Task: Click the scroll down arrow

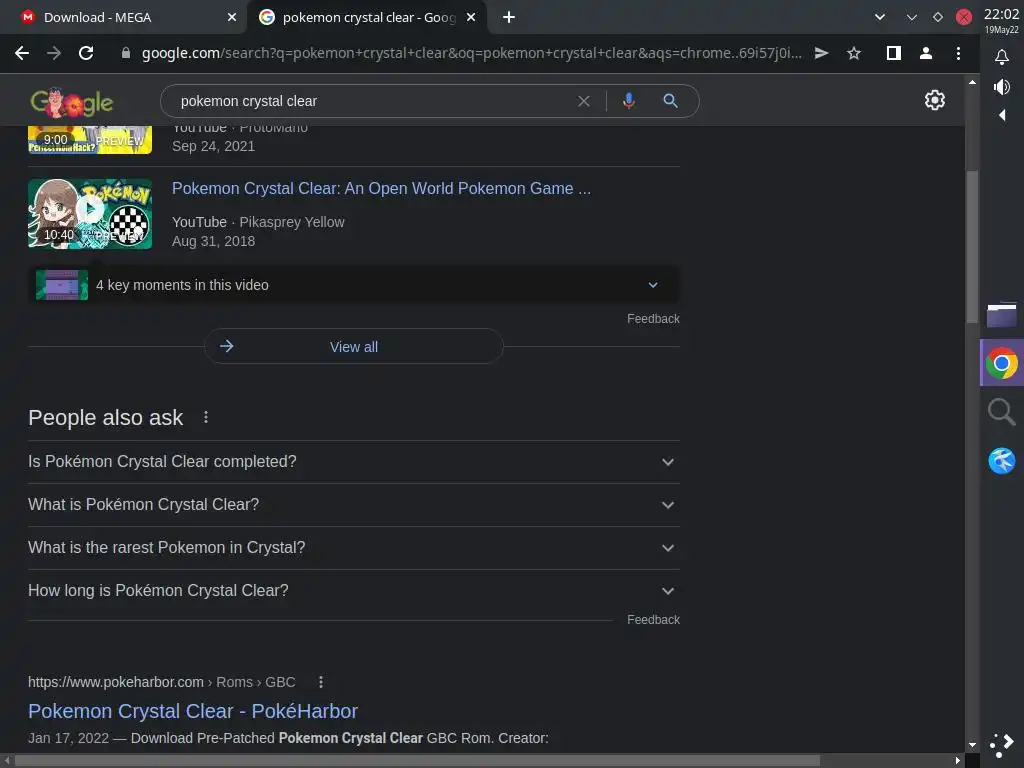Action: point(972,744)
